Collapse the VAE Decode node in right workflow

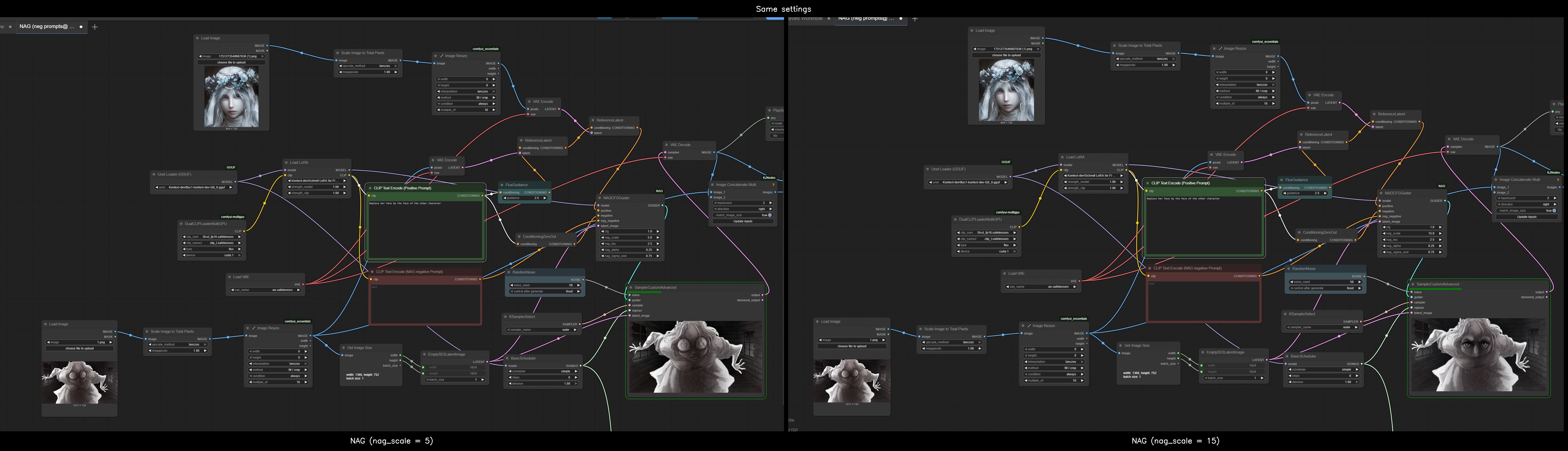(x=1450, y=139)
